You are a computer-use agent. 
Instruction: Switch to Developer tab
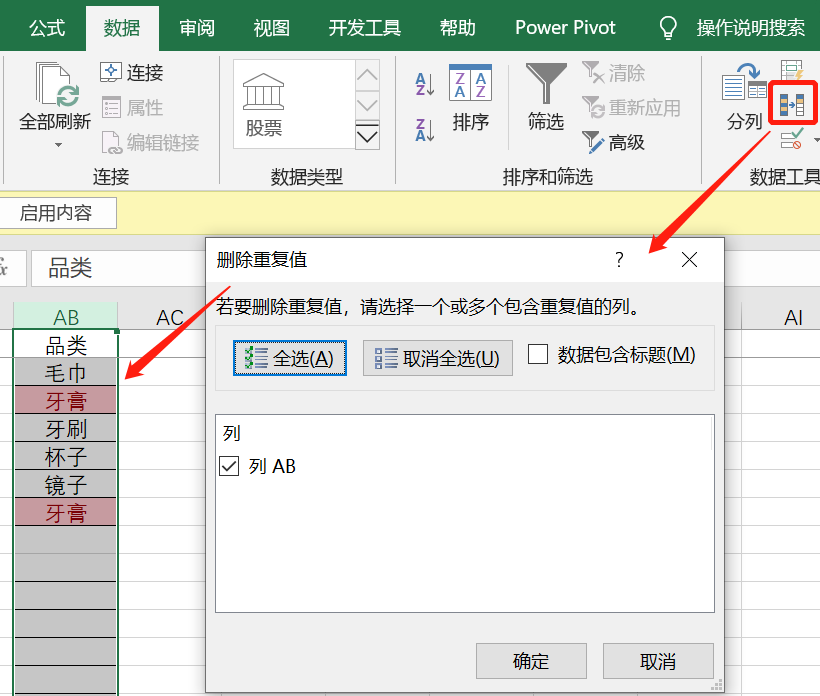click(365, 28)
